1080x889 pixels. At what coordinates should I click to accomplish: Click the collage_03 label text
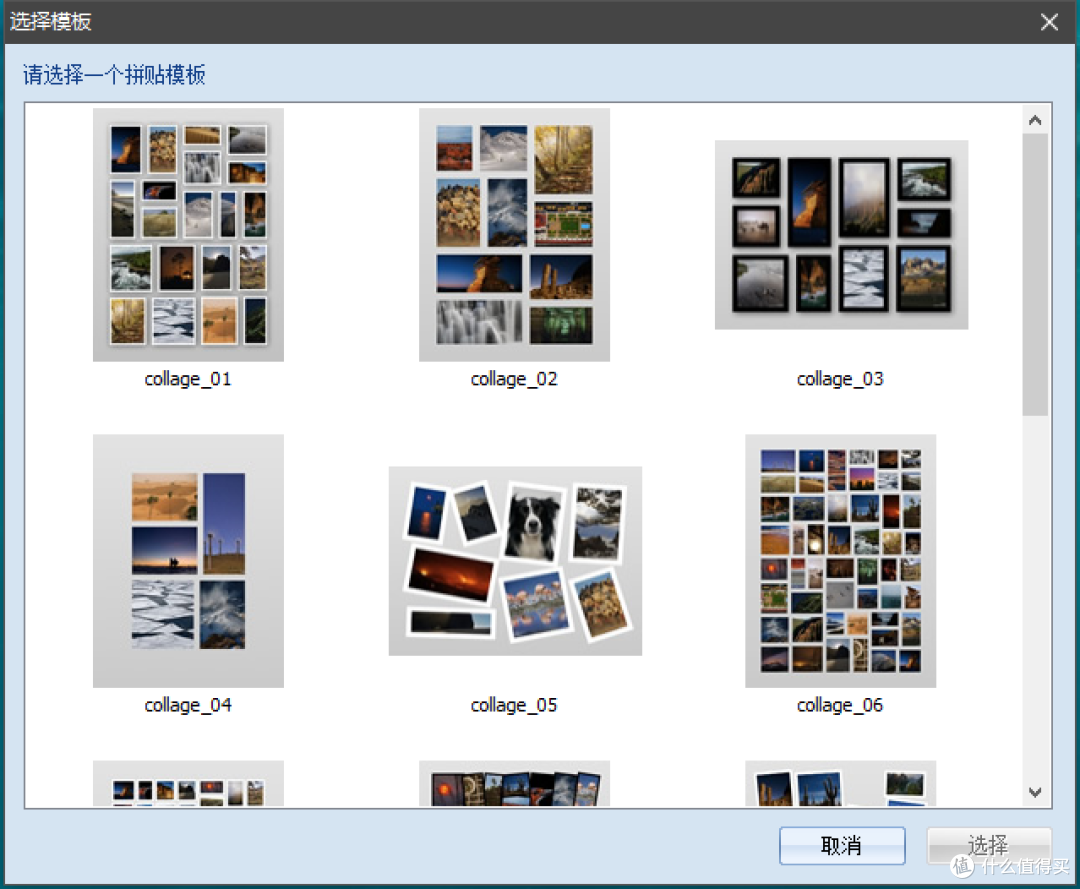tap(840, 379)
